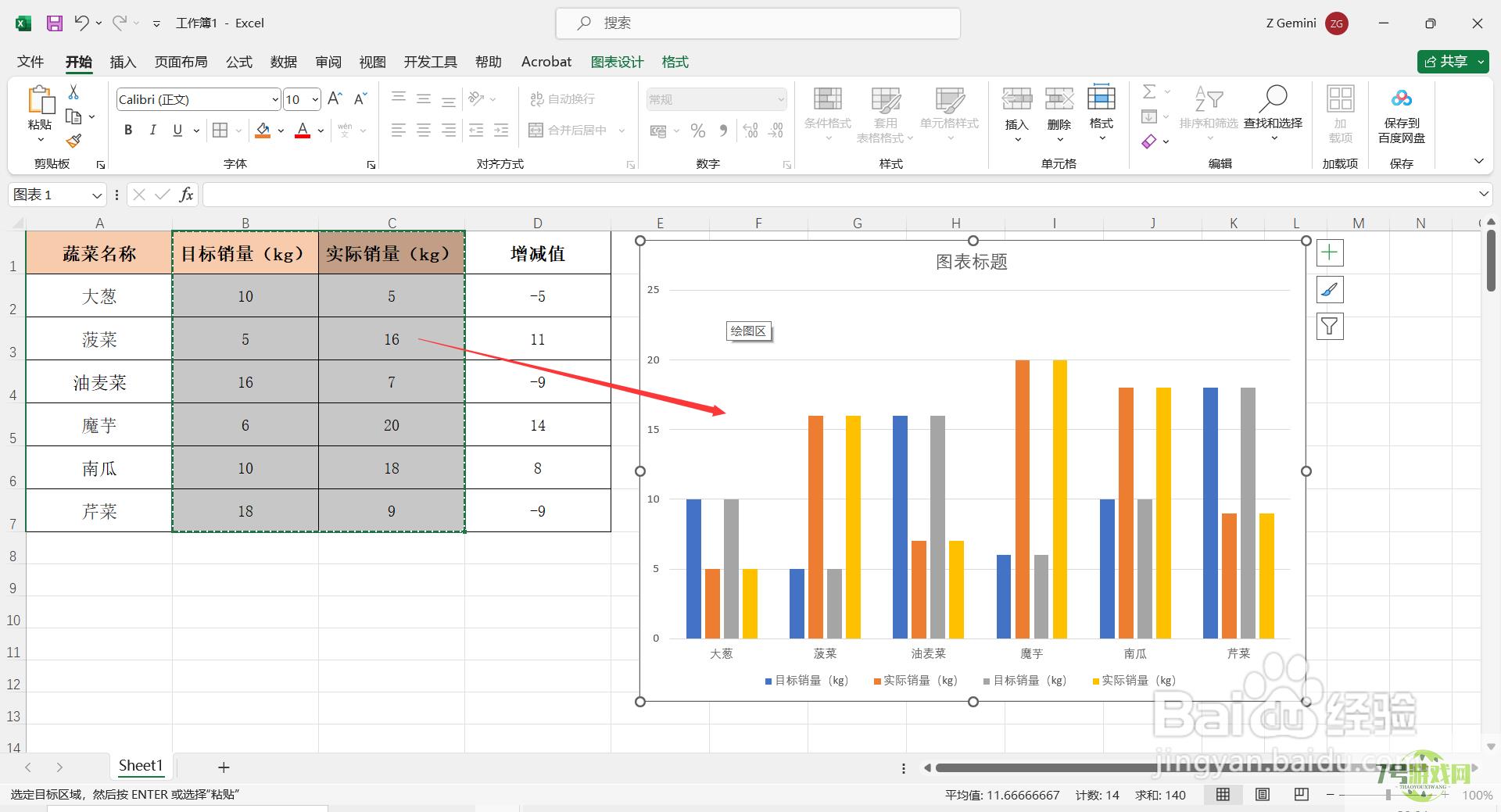Click the Paste clipboard icon
The width and height of the screenshot is (1501, 812).
pos(40,102)
